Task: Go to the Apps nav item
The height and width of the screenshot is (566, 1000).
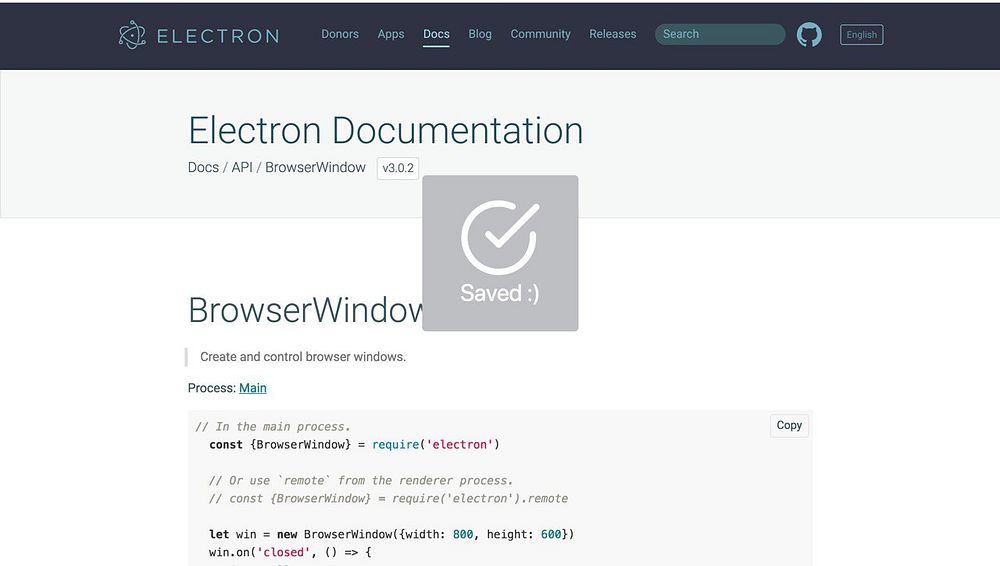Action: pos(391,34)
